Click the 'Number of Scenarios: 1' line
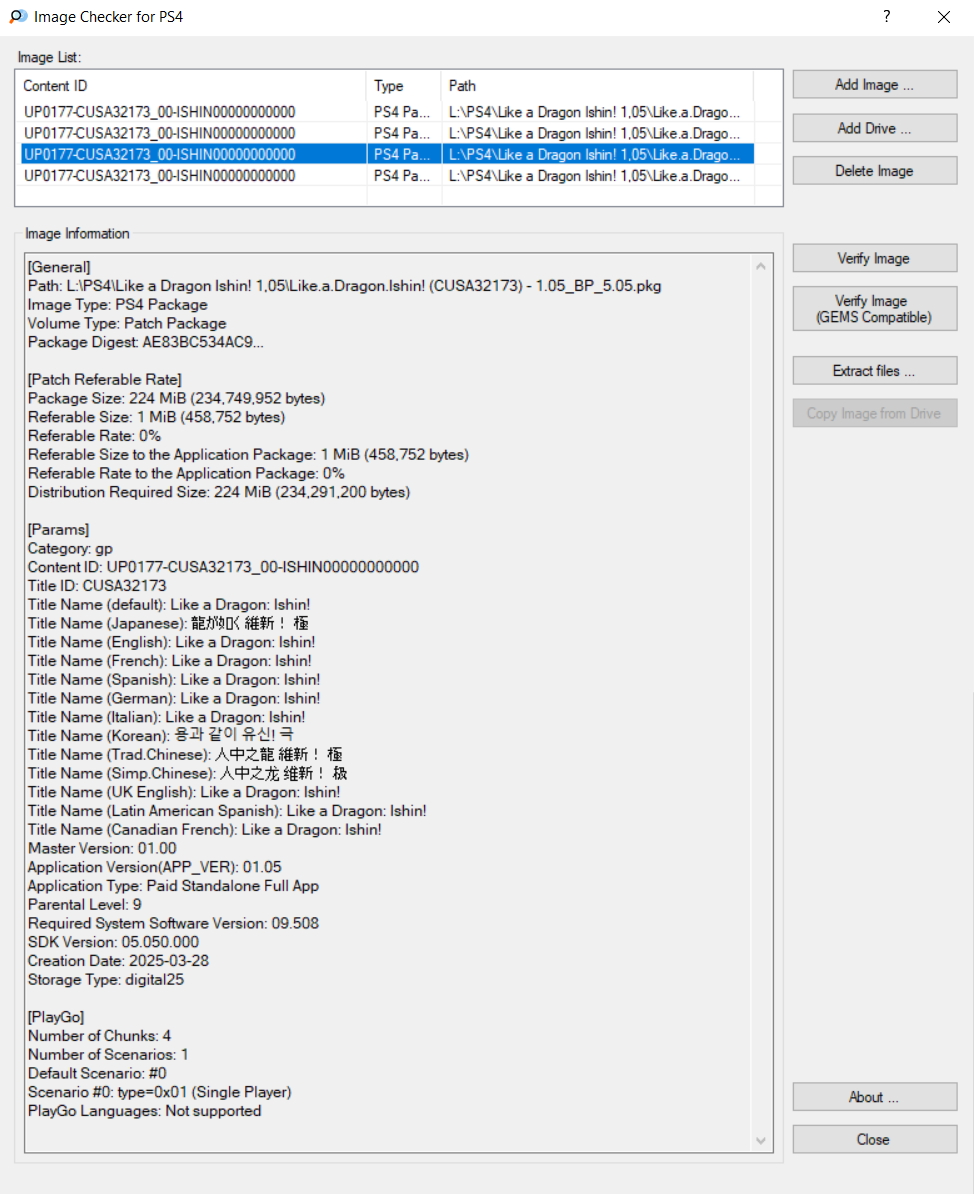Viewport: 974px width, 1194px height. pos(108,1055)
